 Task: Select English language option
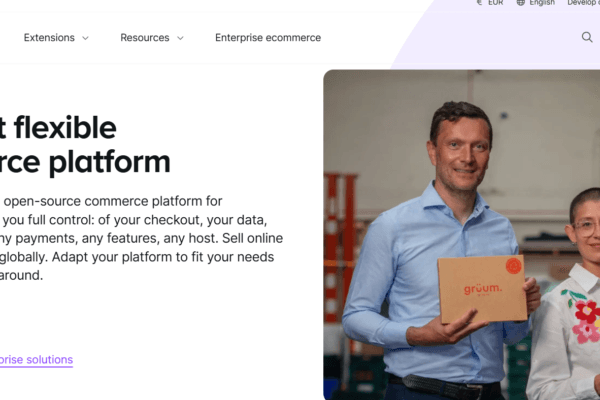(542, 3)
